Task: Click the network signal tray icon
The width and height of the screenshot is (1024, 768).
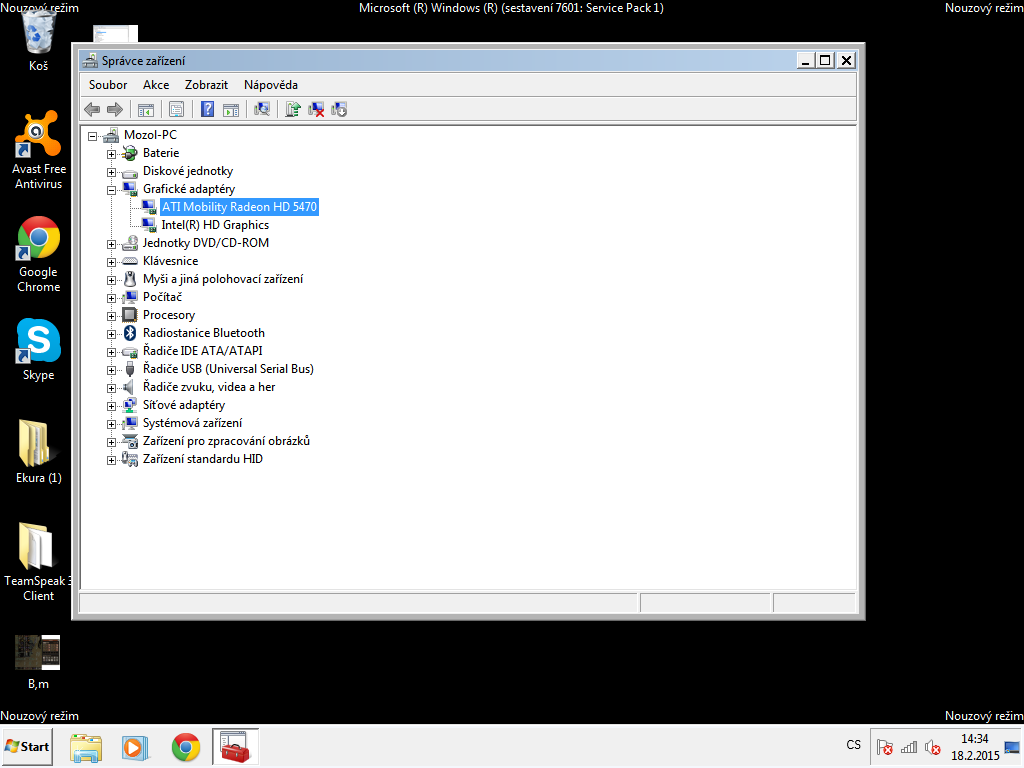Action: [909, 747]
